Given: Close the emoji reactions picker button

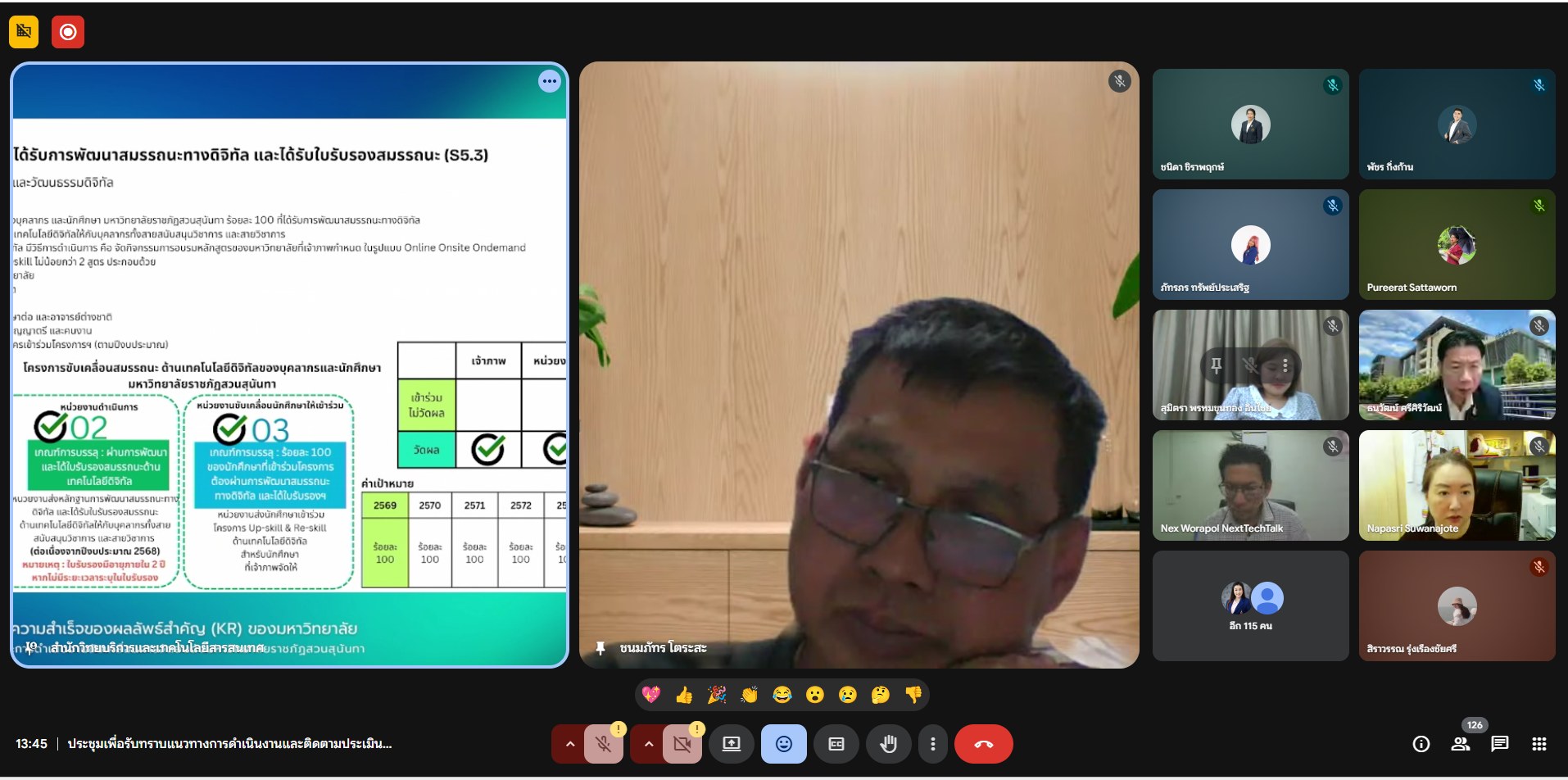Looking at the screenshot, I should pos(783,744).
